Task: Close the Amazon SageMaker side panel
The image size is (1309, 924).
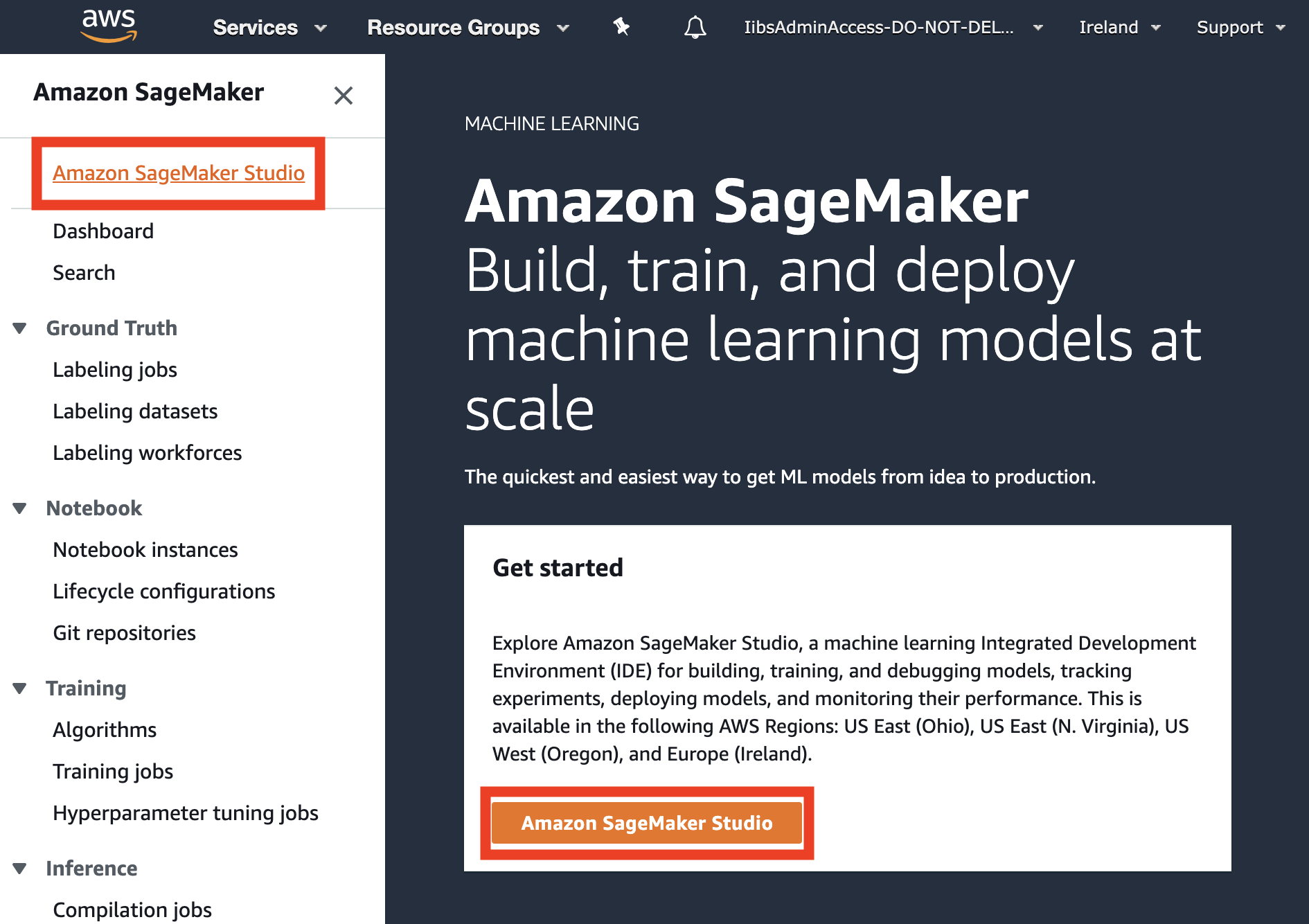Action: point(344,95)
